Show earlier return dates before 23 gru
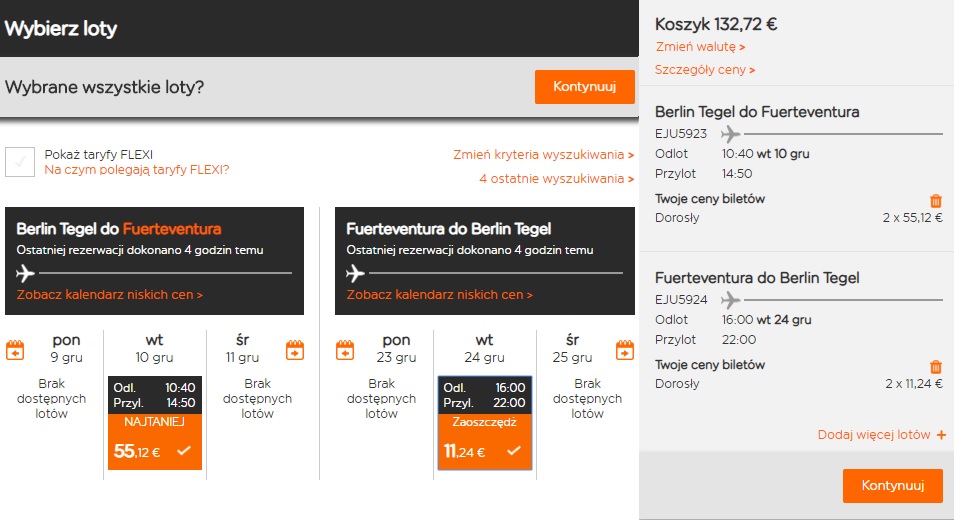Image resolution: width=954 pixels, height=520 pixels. (345, 350)
